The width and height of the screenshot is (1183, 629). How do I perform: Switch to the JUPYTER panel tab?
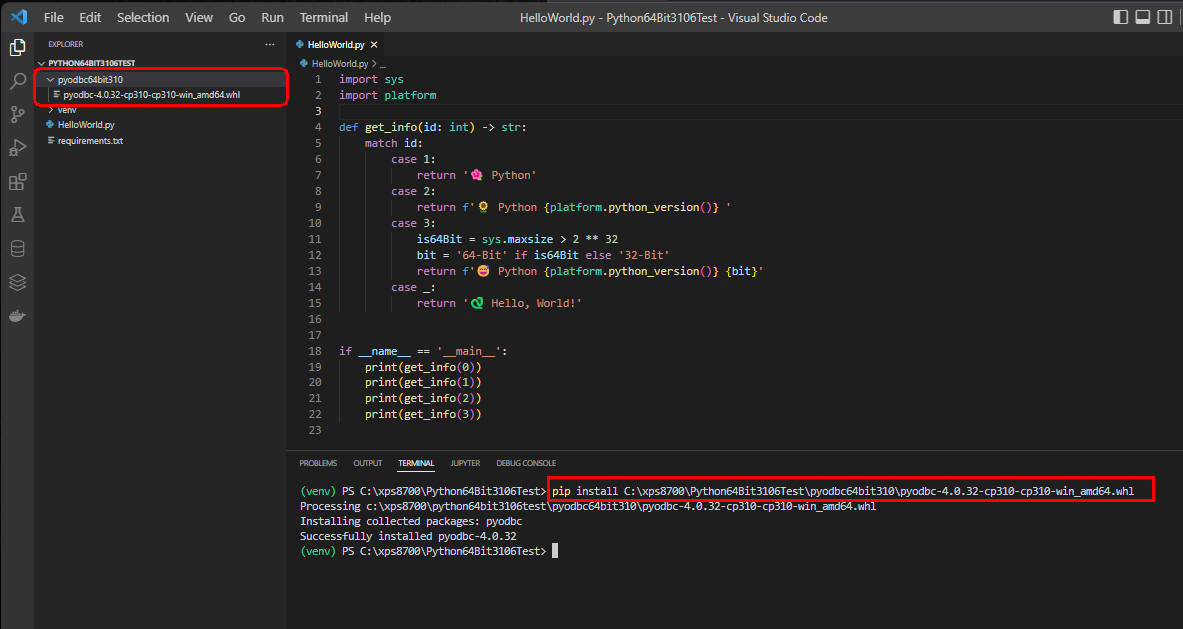click(466, 463)
